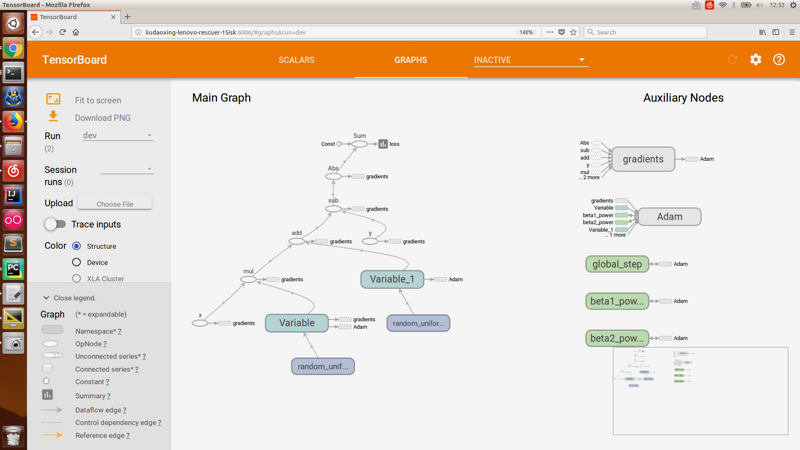Go to Firefox home page icon

(x=76, y=32)
